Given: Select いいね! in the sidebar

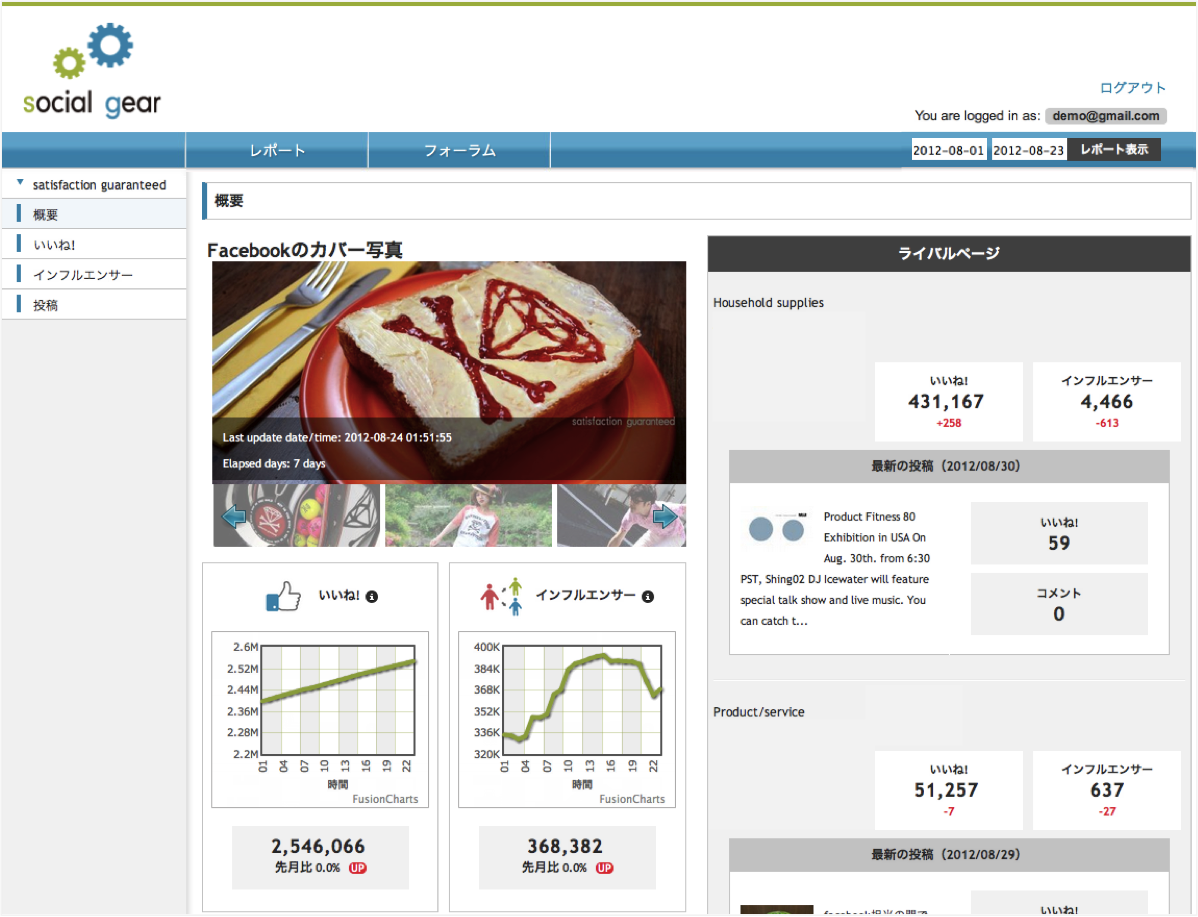Looking at the screenshot, I should tap(93, 245).
